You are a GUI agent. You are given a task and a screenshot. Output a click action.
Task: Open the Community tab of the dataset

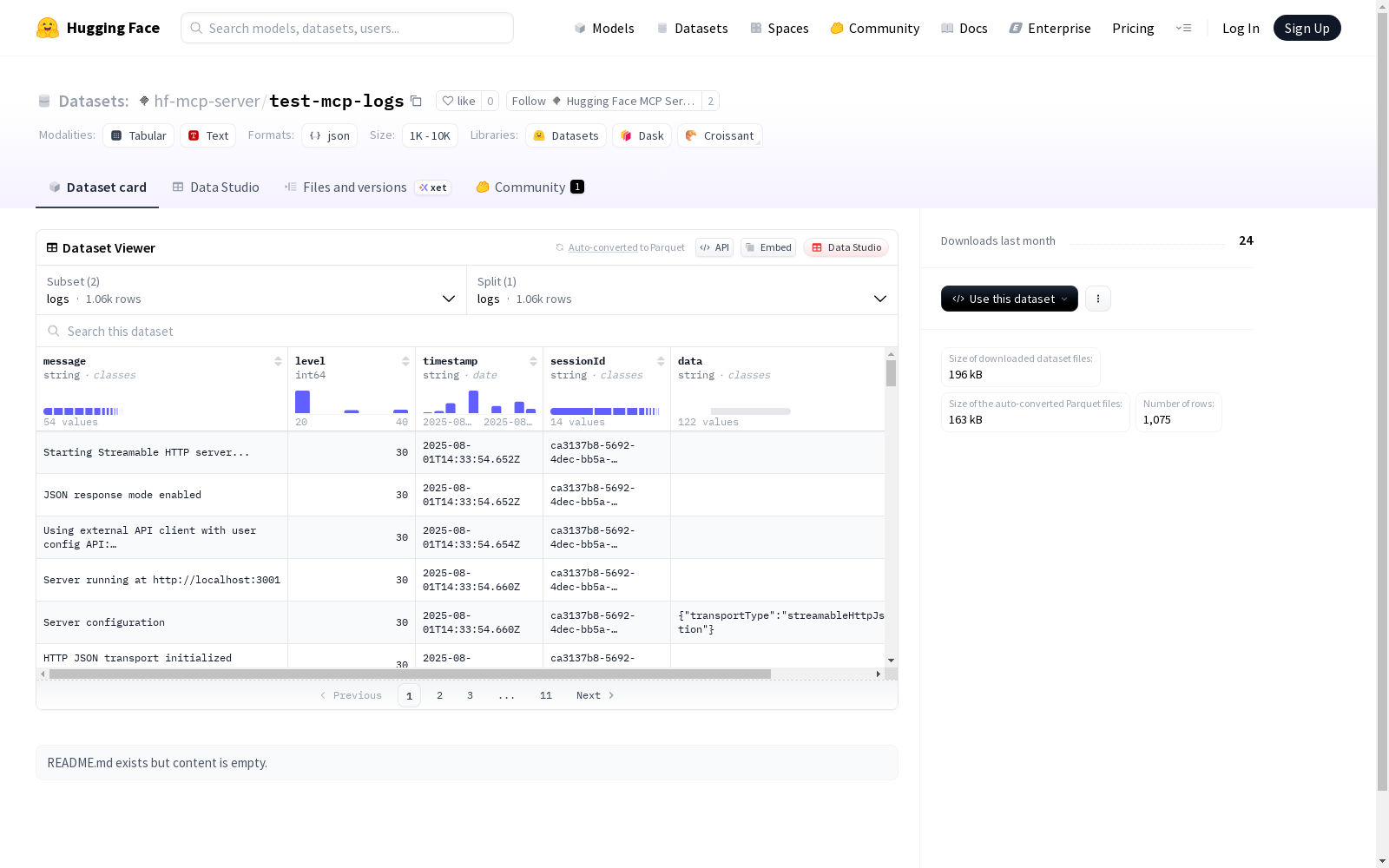pyautogui.click(x=530, y=187)
